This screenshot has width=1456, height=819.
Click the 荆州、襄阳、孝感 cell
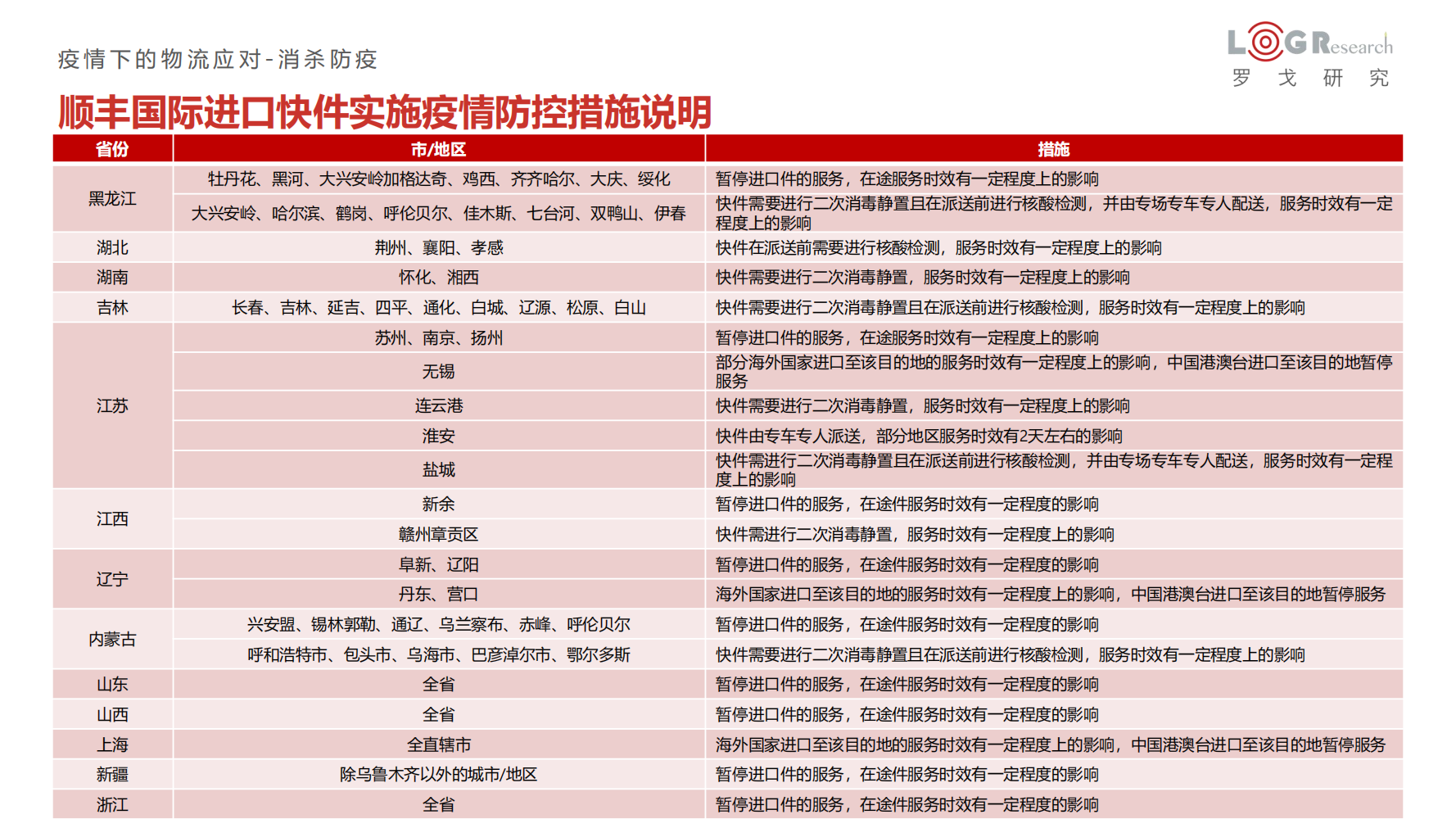coord(439,247)
